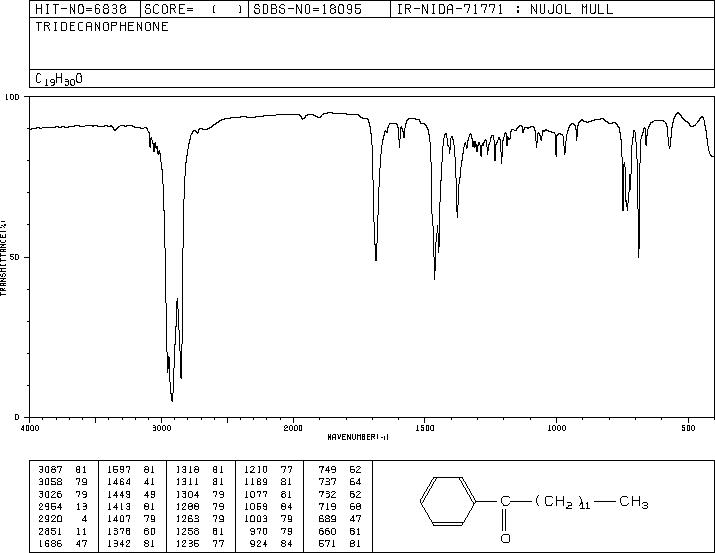The image size is (715, 553).
Task: Click the SDBS-NO=18095 header text
Action: coord(307,9)
